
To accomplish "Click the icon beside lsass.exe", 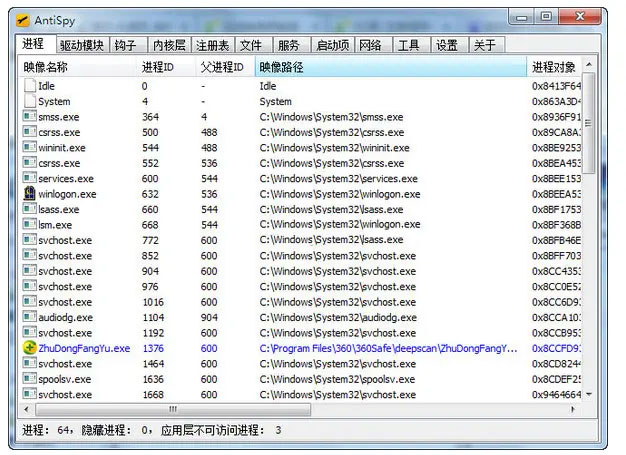I will 30,209.
